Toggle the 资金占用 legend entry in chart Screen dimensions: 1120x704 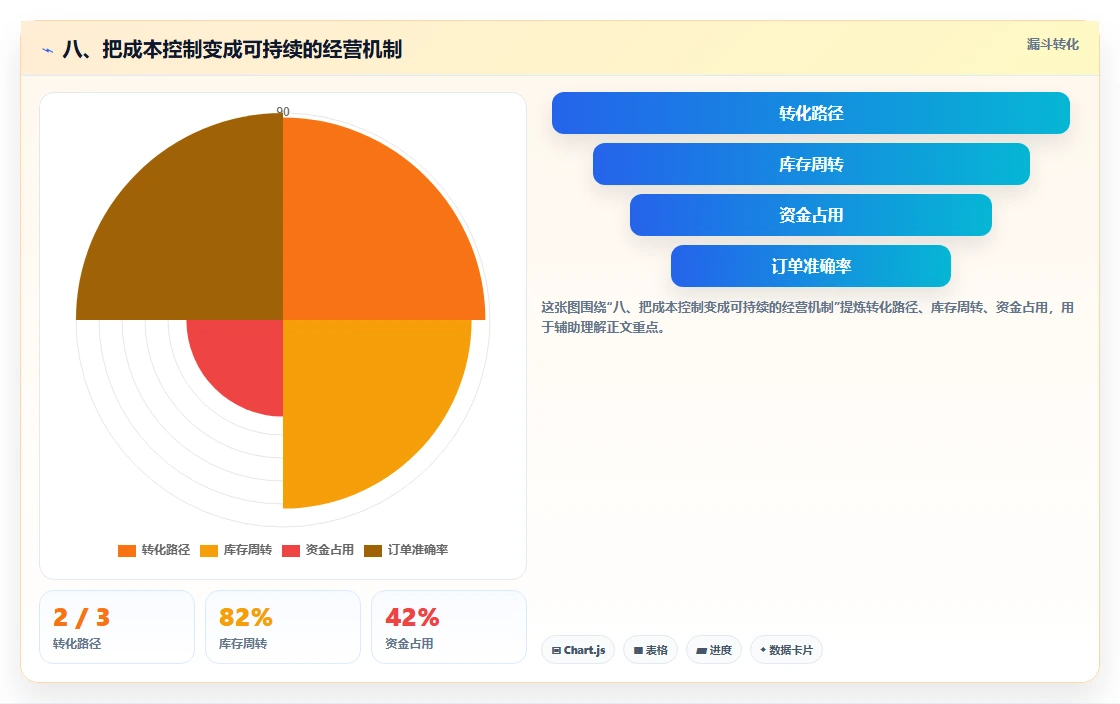tap(319, 550)
